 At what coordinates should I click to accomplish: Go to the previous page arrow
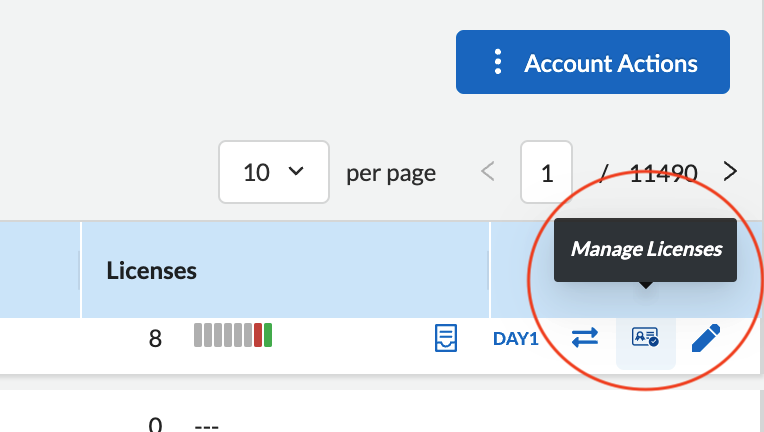tap(488, 172)
